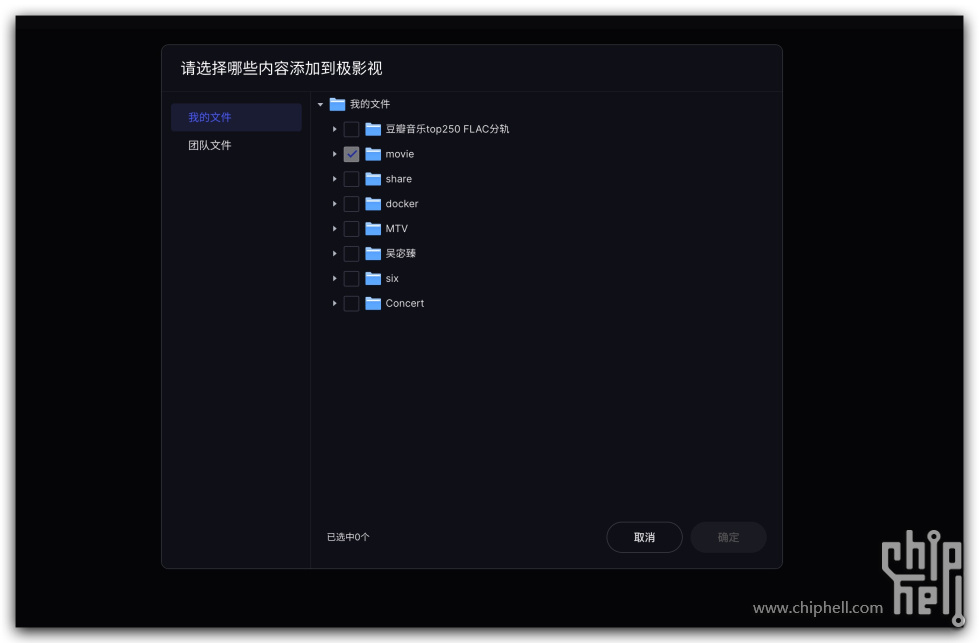Select the movie folder name
This screenshot has height=643, width=979.
(x=400, y=154)
